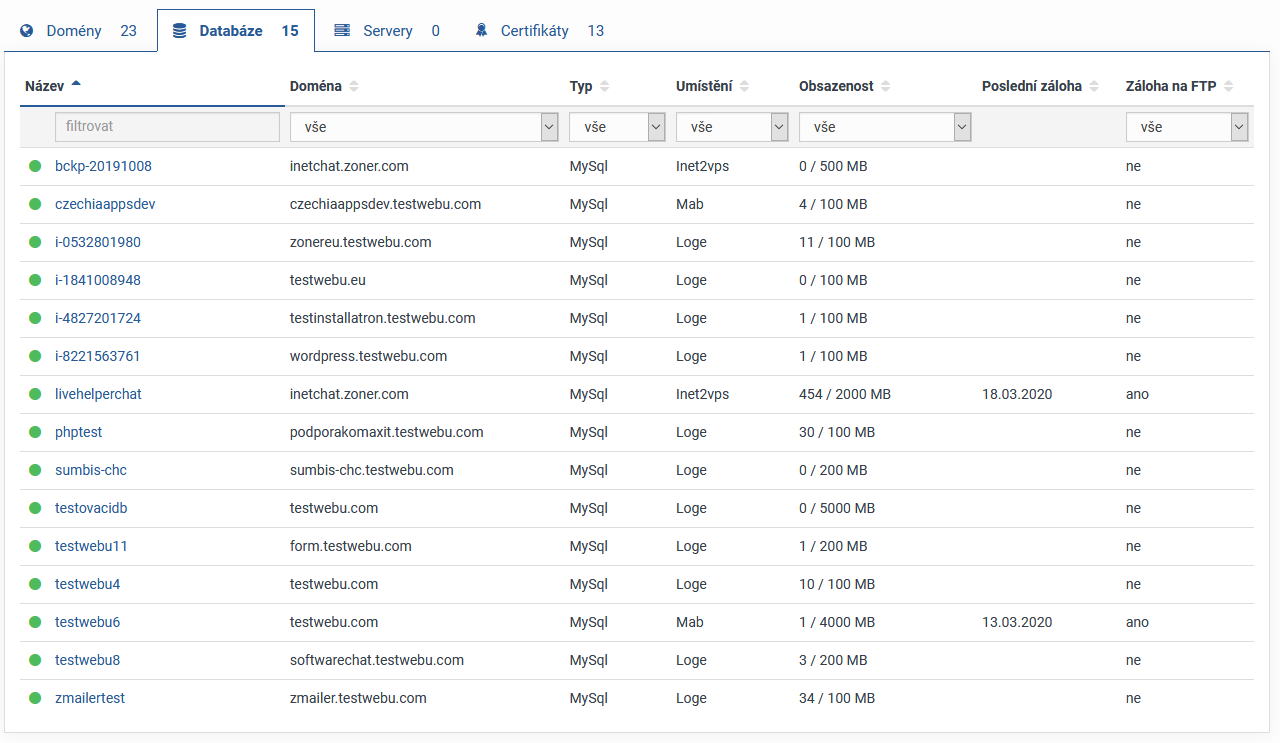
Task: Click the Název filter text field
Action: pyautogui.click(x=167, y=127)
